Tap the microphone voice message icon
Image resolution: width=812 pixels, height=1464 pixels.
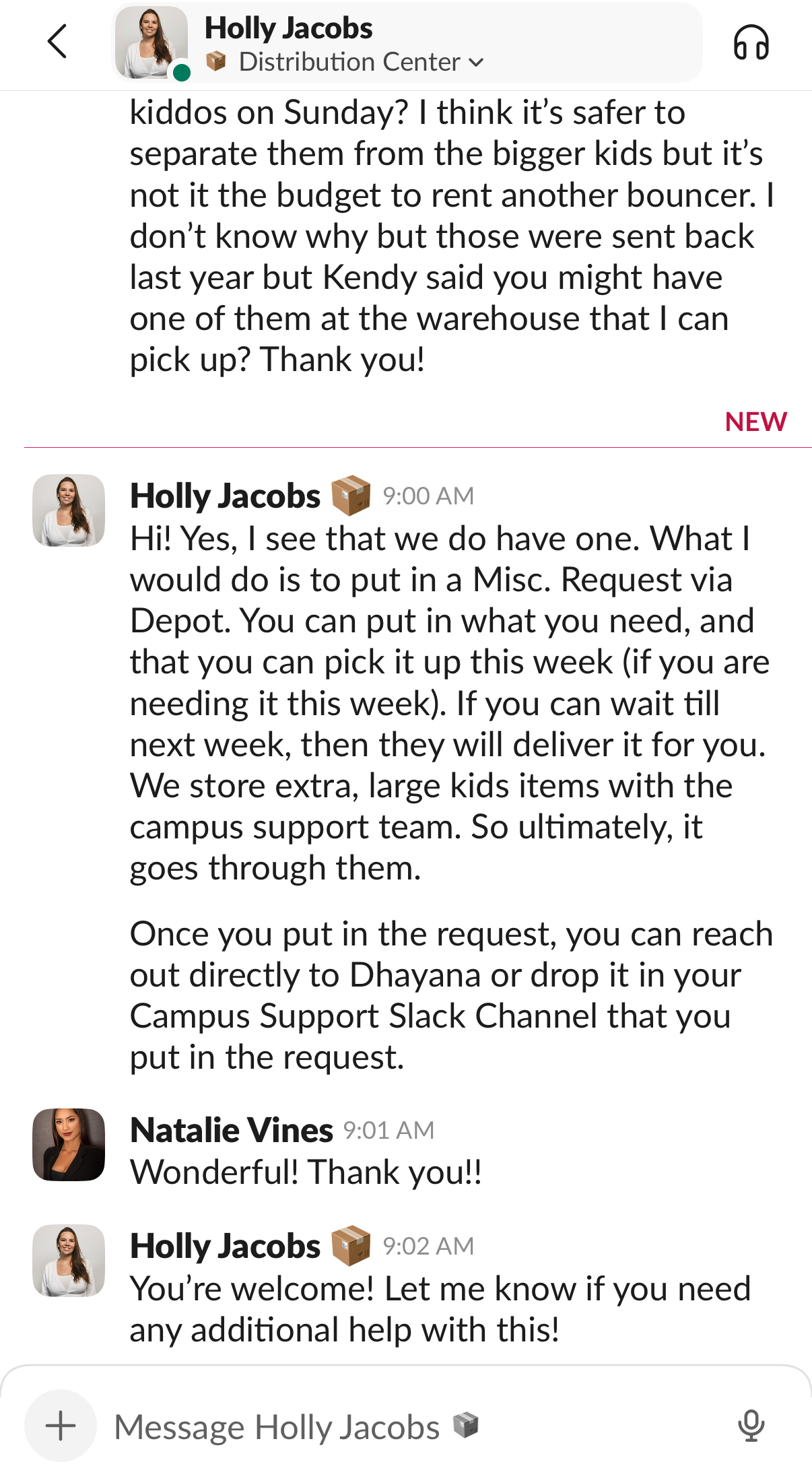pyautogui.click(x=751, y=1425)
